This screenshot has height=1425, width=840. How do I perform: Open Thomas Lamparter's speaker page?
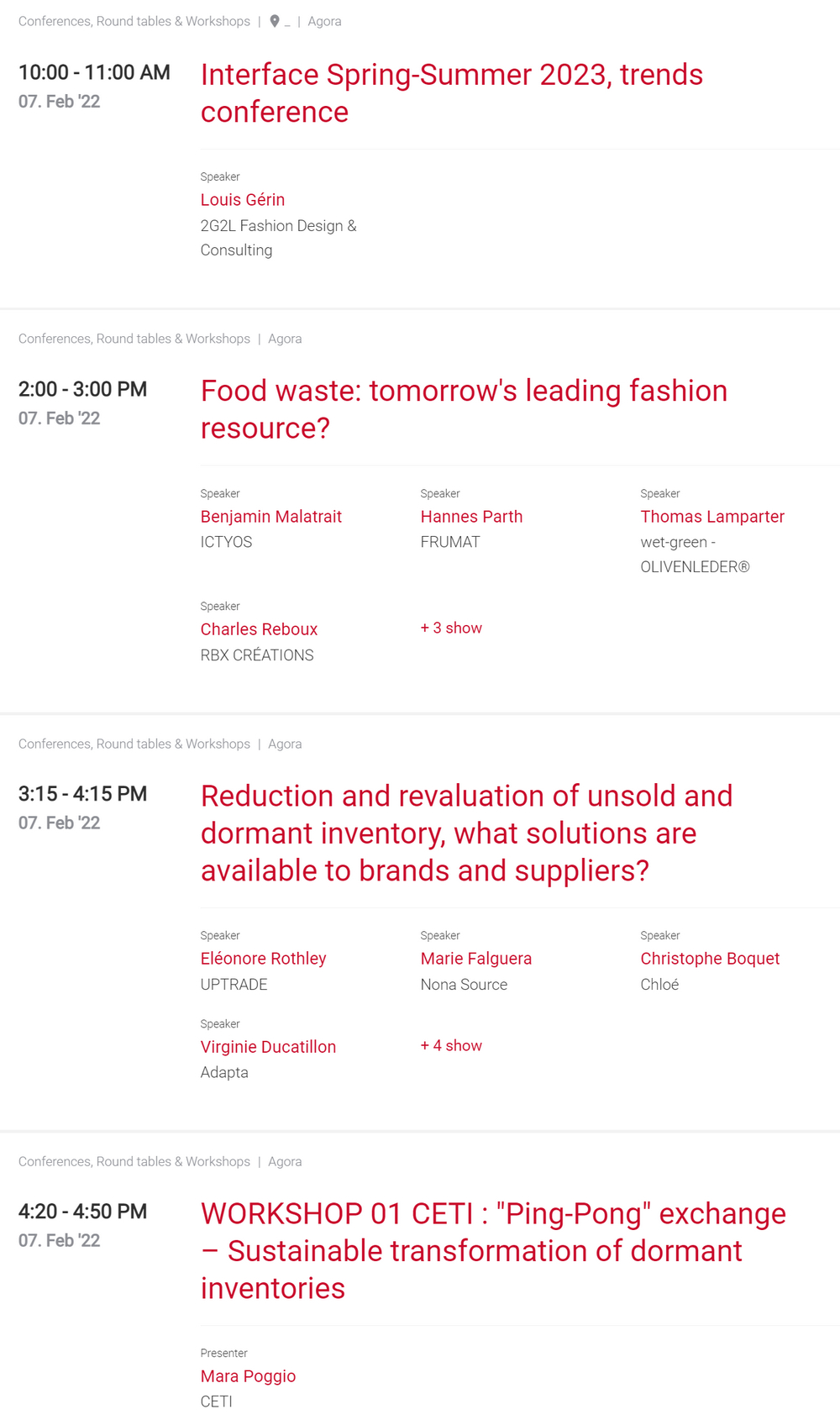coord(712,517)
